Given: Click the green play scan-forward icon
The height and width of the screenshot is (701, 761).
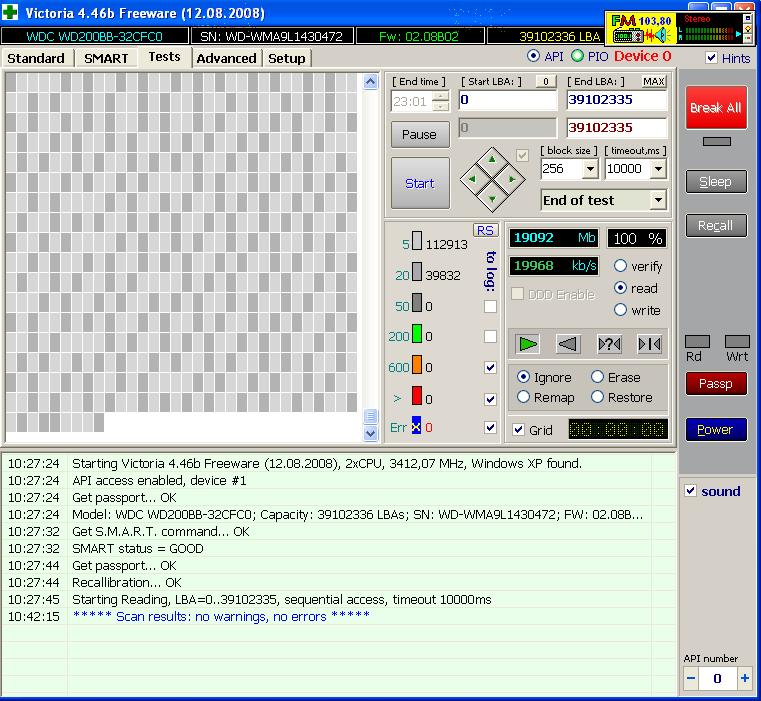Looking at the screenshot, I should coord(528,344).
